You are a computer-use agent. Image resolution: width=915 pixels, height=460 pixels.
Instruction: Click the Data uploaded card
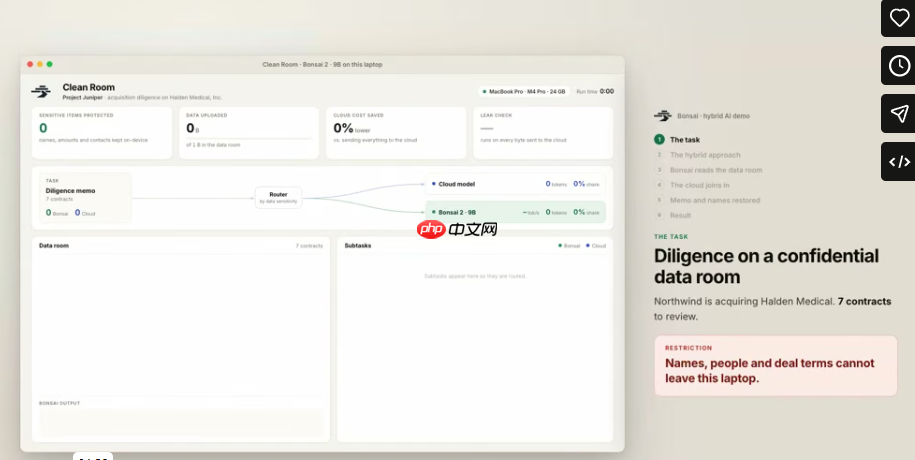[x=249, y=133]
